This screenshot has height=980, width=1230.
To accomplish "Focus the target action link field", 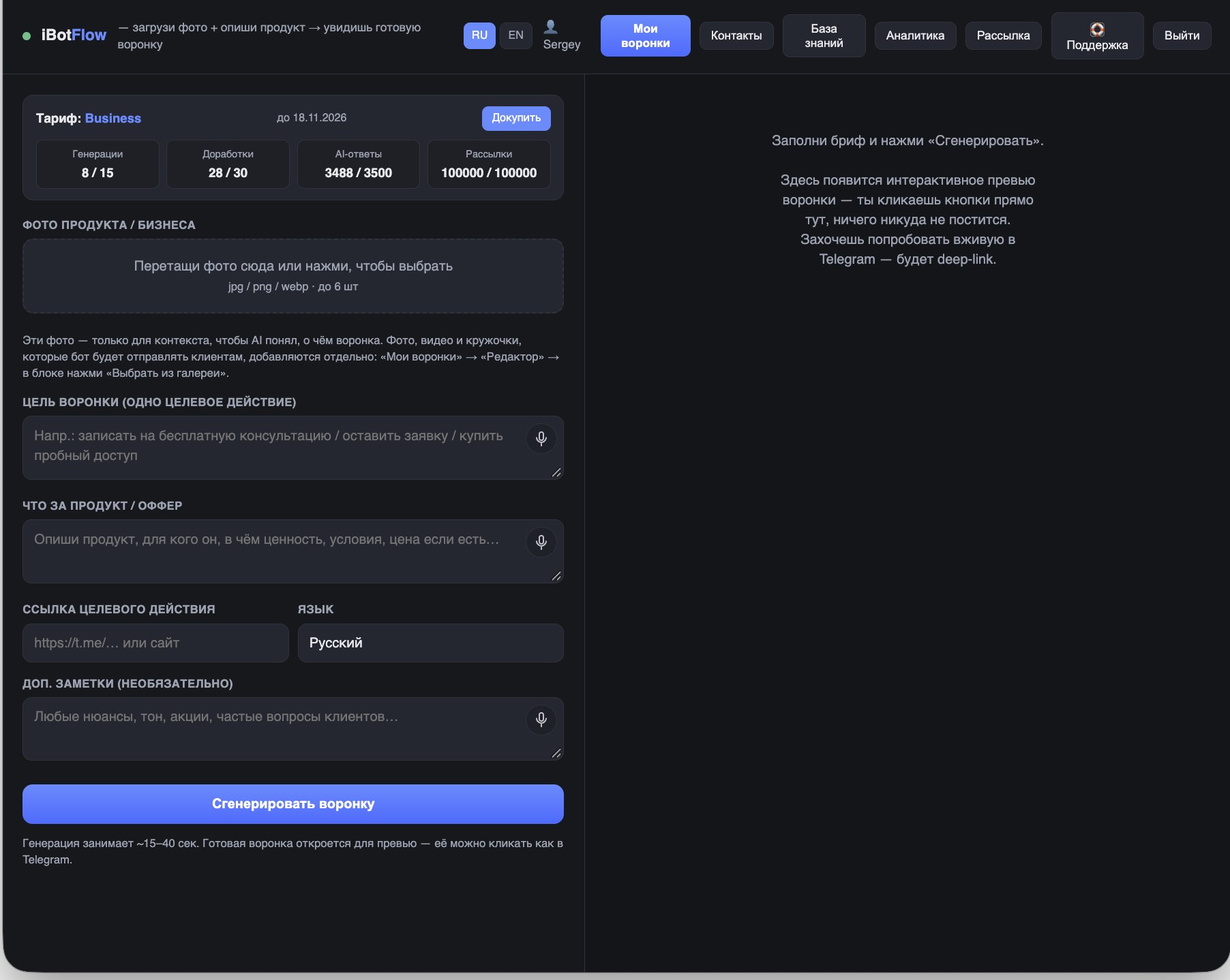I will [155, 643].
